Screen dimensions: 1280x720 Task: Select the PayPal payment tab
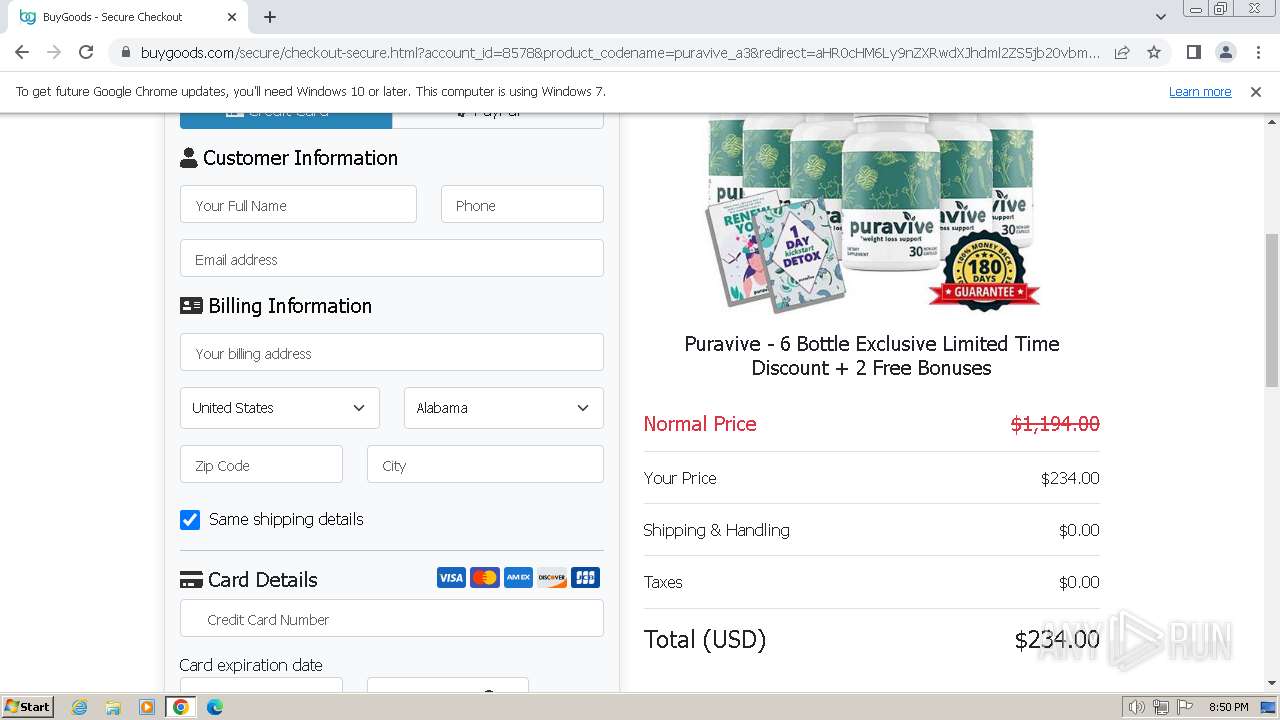tap(498, 120)
